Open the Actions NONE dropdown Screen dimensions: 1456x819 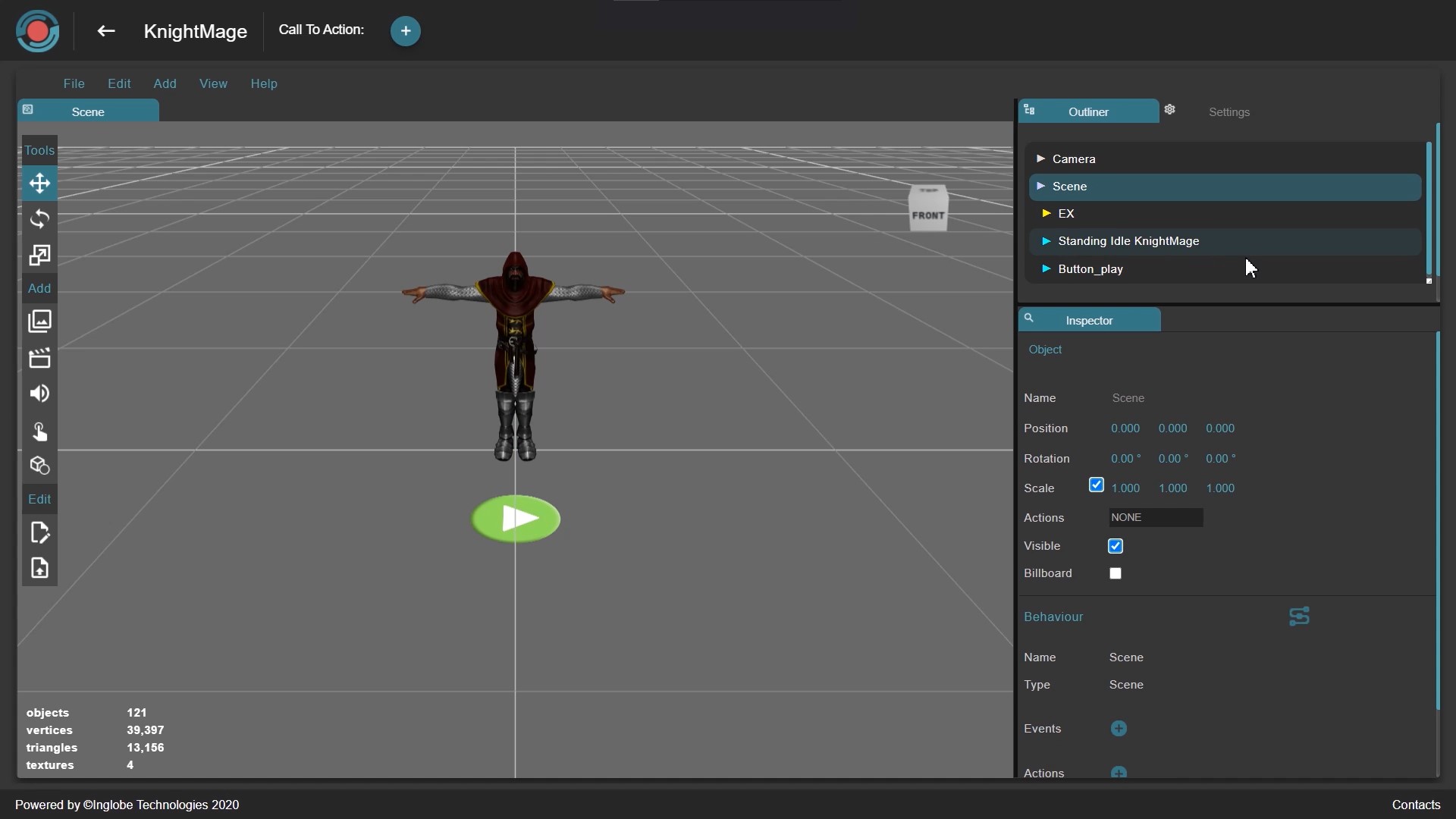pyautogui.click(x=1155, y=518)
